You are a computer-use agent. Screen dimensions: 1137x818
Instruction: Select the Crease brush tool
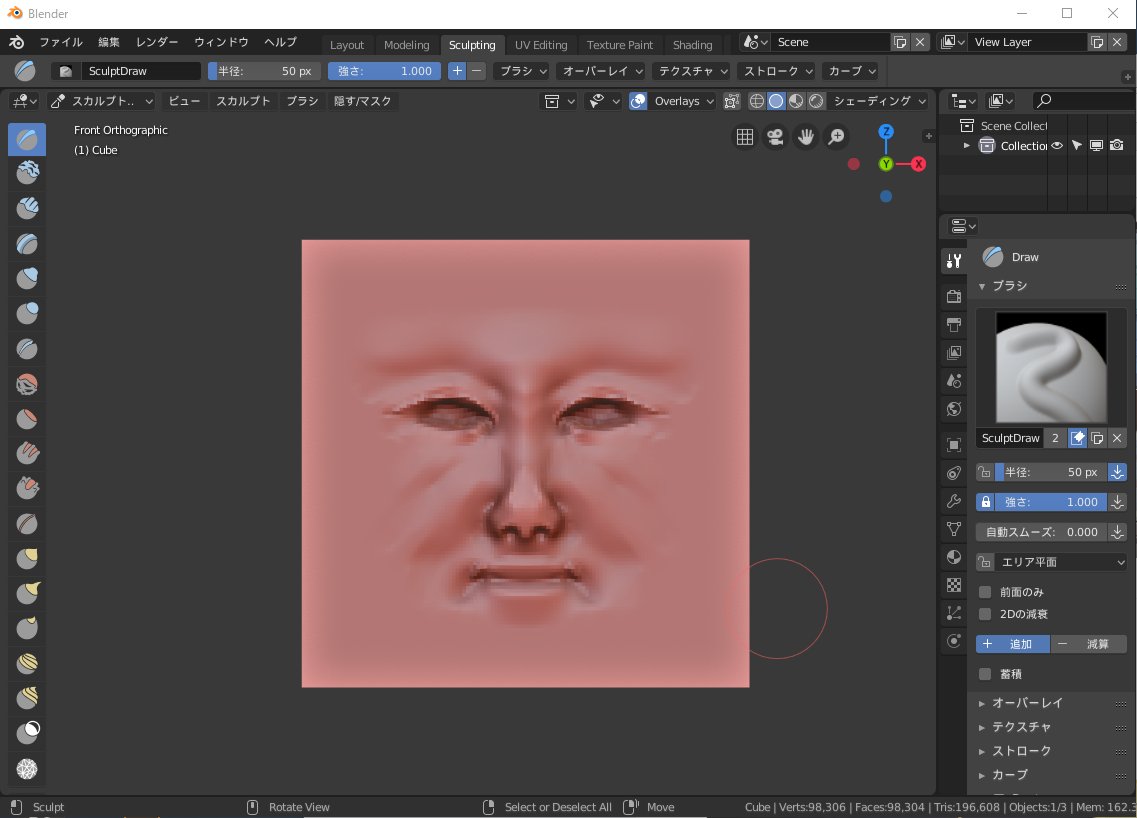(27, 348)
